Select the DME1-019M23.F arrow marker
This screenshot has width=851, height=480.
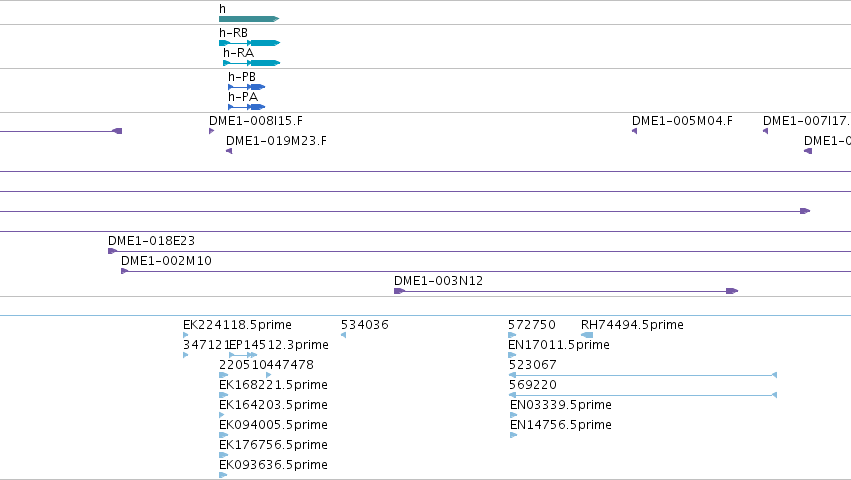point(229,151)
